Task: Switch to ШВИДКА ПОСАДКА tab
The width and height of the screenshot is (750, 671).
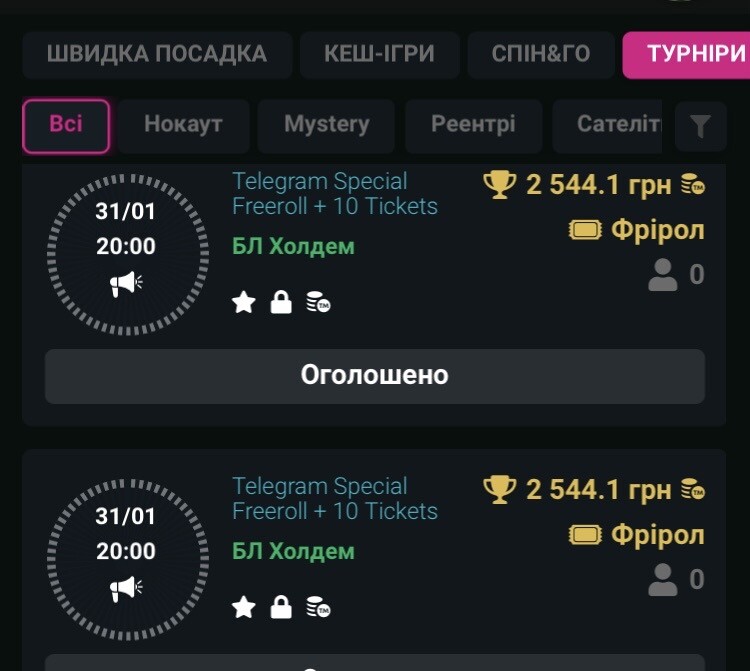Action: 157,54
